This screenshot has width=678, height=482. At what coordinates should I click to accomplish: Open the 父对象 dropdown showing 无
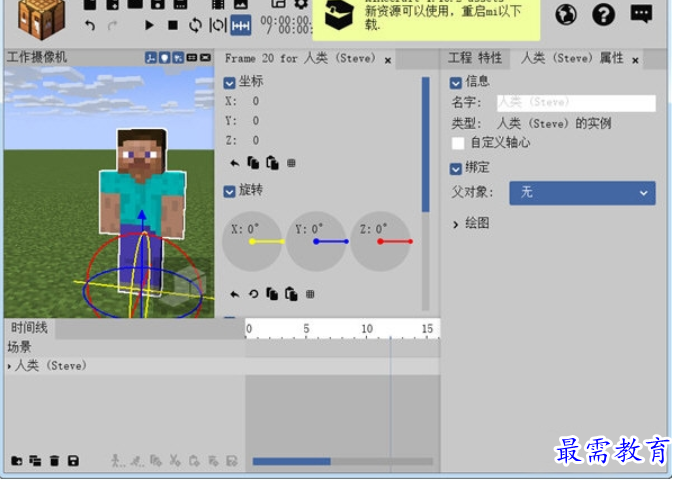tap(582, 193)
